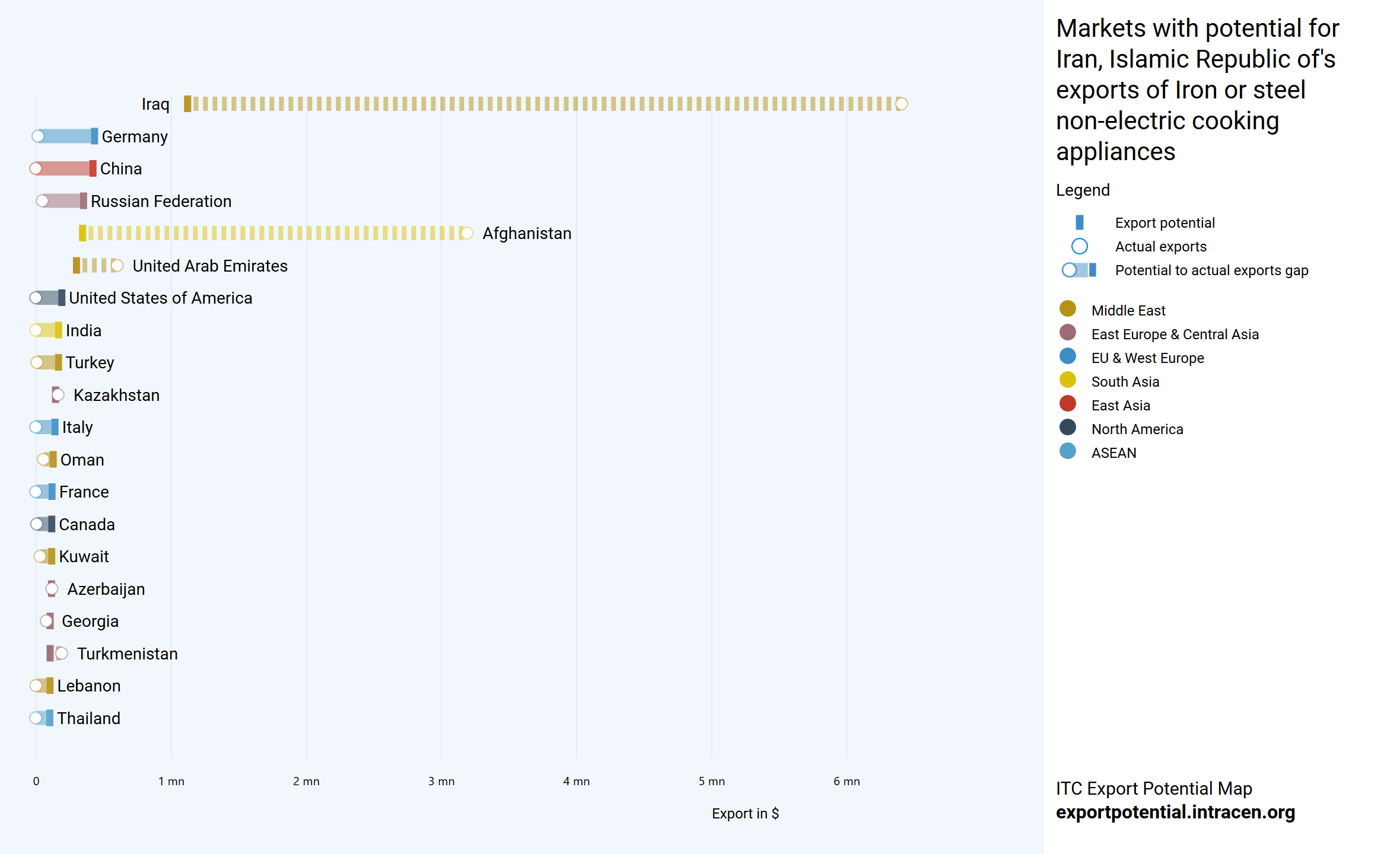Click the Russian Federation country label
The width and height of the screenshot is (1400, 854).
coord(161,201)
